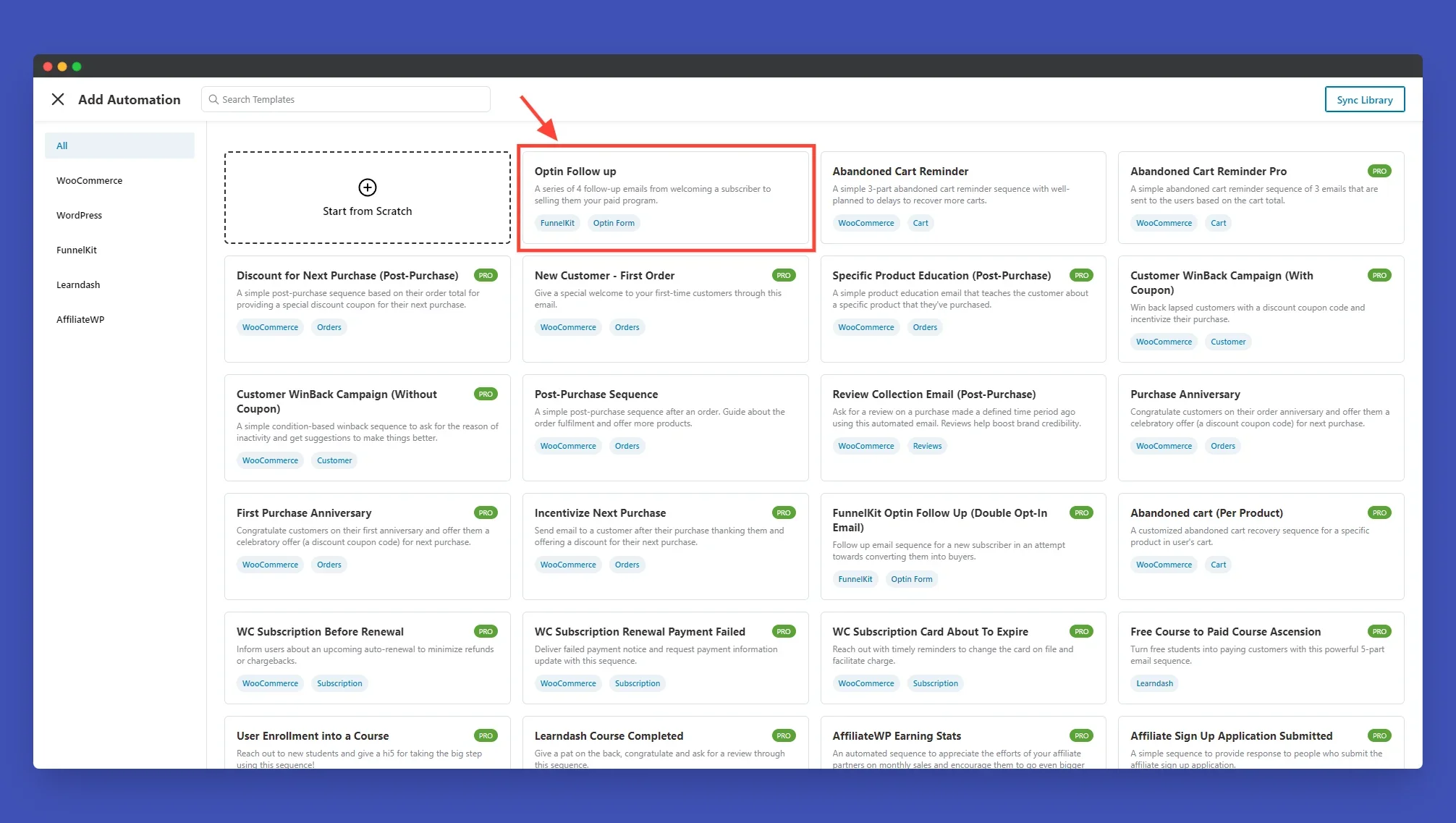Screen dimensions: 1456x823
Task: Click the Add Automation heading
Action: point(130,100)
